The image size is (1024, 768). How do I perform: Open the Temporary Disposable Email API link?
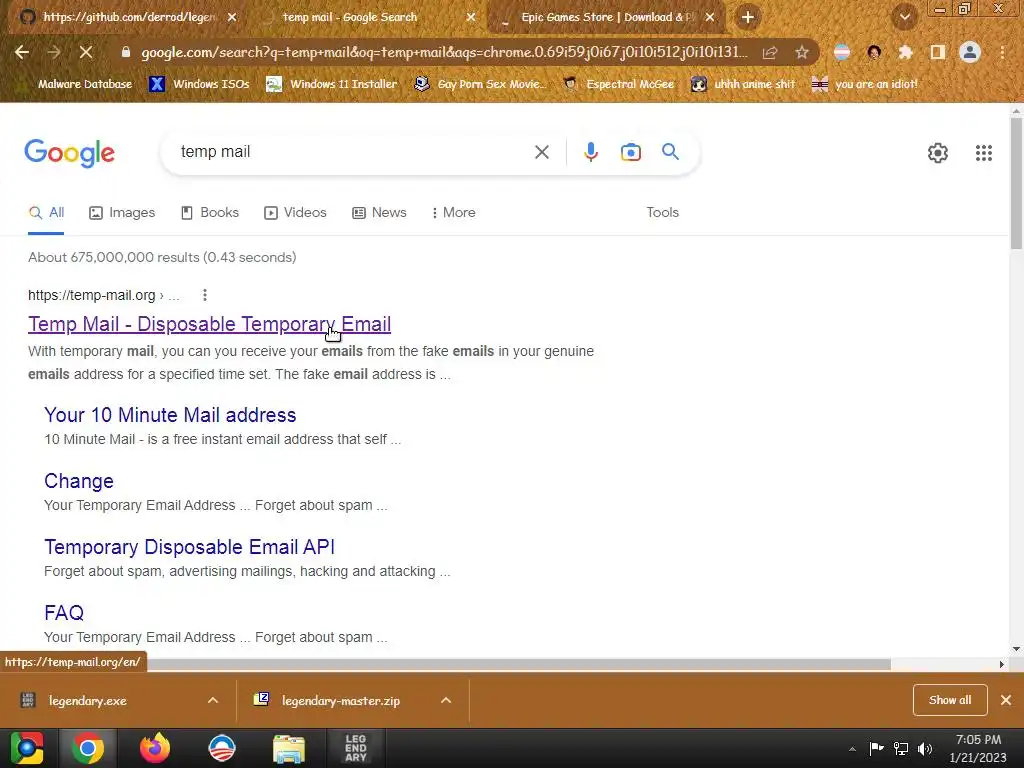point(189,547)
